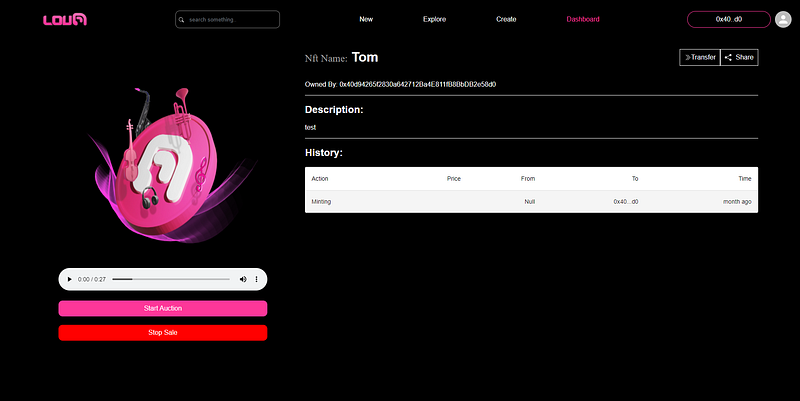Screen dimensions: 800x401
Task: Focus the search something input field
Action: (x=227, y=19)
